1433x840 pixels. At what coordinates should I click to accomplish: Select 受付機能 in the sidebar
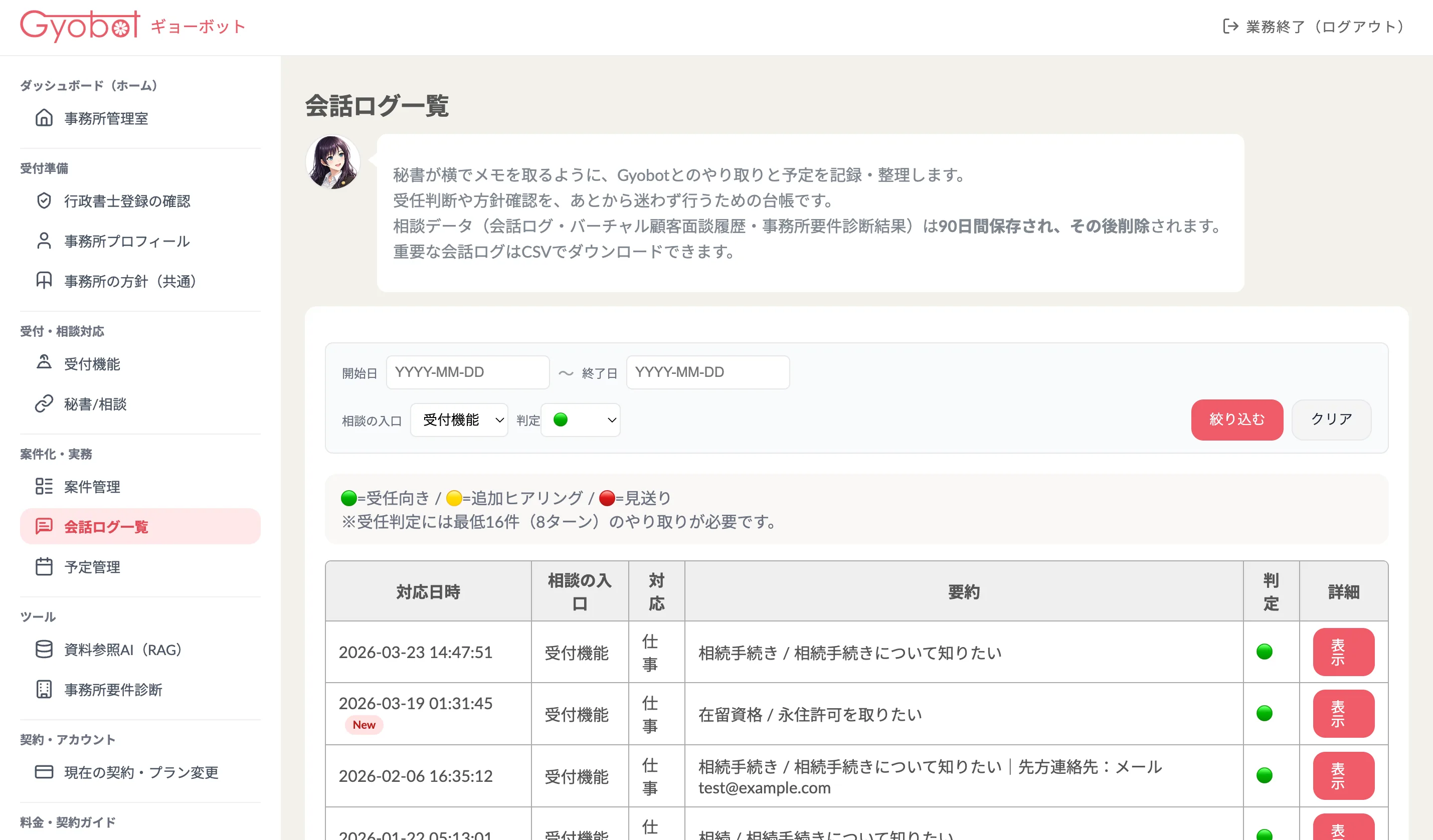(92, 364)
